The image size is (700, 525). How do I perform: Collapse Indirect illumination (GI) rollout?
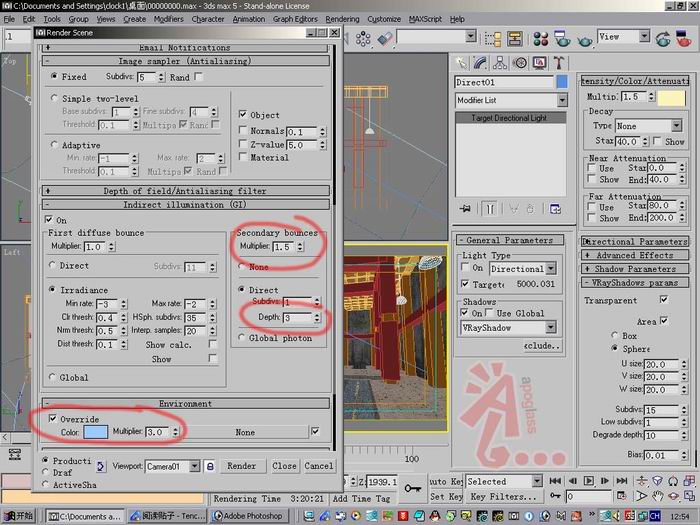coord(186,205)
